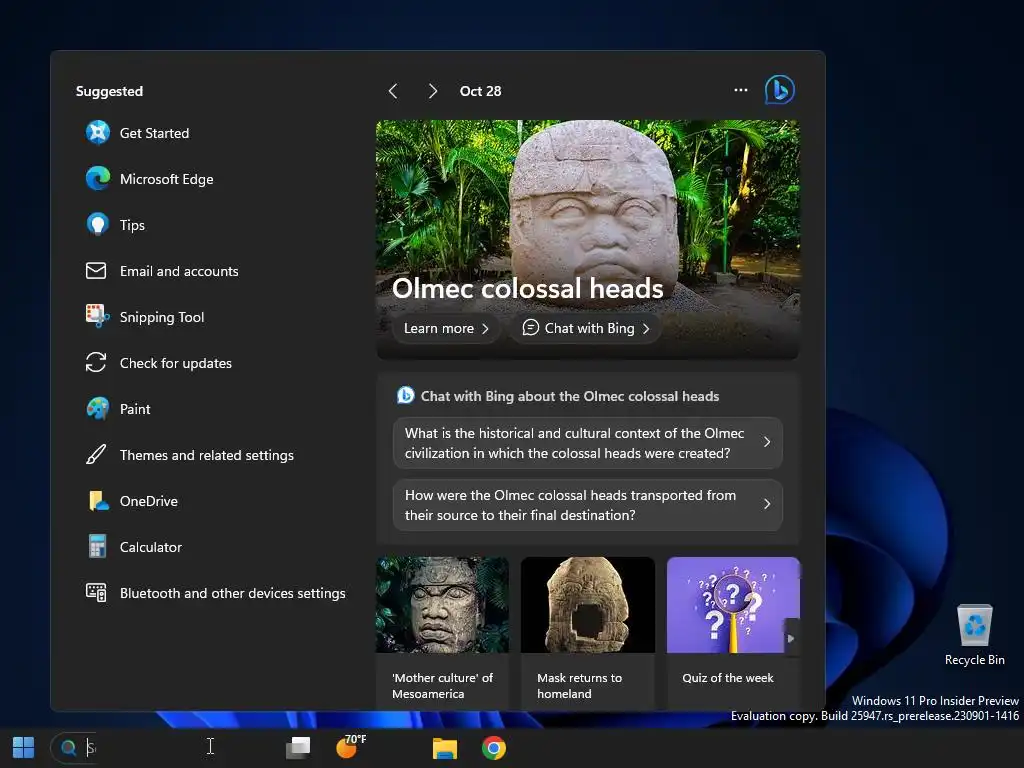Go to the previous day arrow

tap(392, 91)
